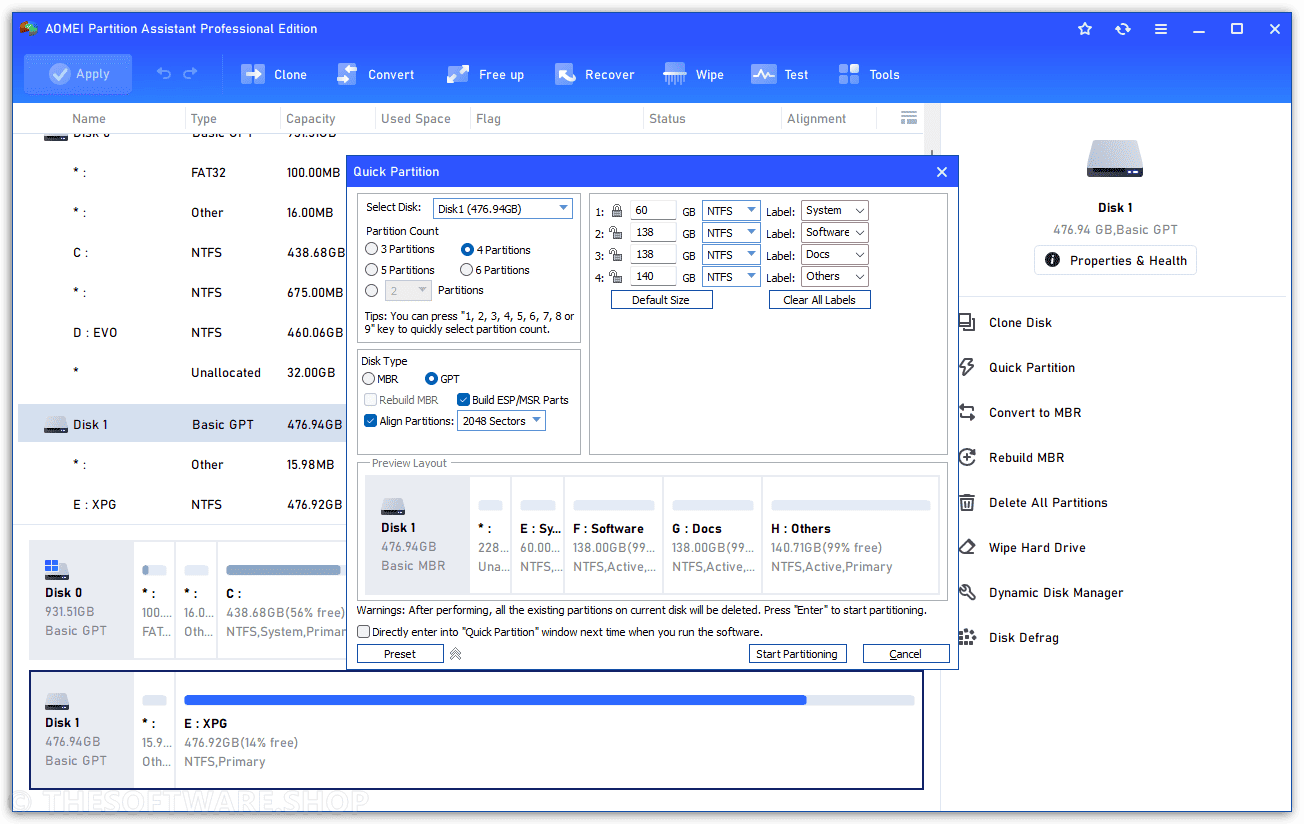Click the Wipe Hard Drive eraser icon
The height and width of the screenshot is (824, 1304).
(x=967, y=547)
